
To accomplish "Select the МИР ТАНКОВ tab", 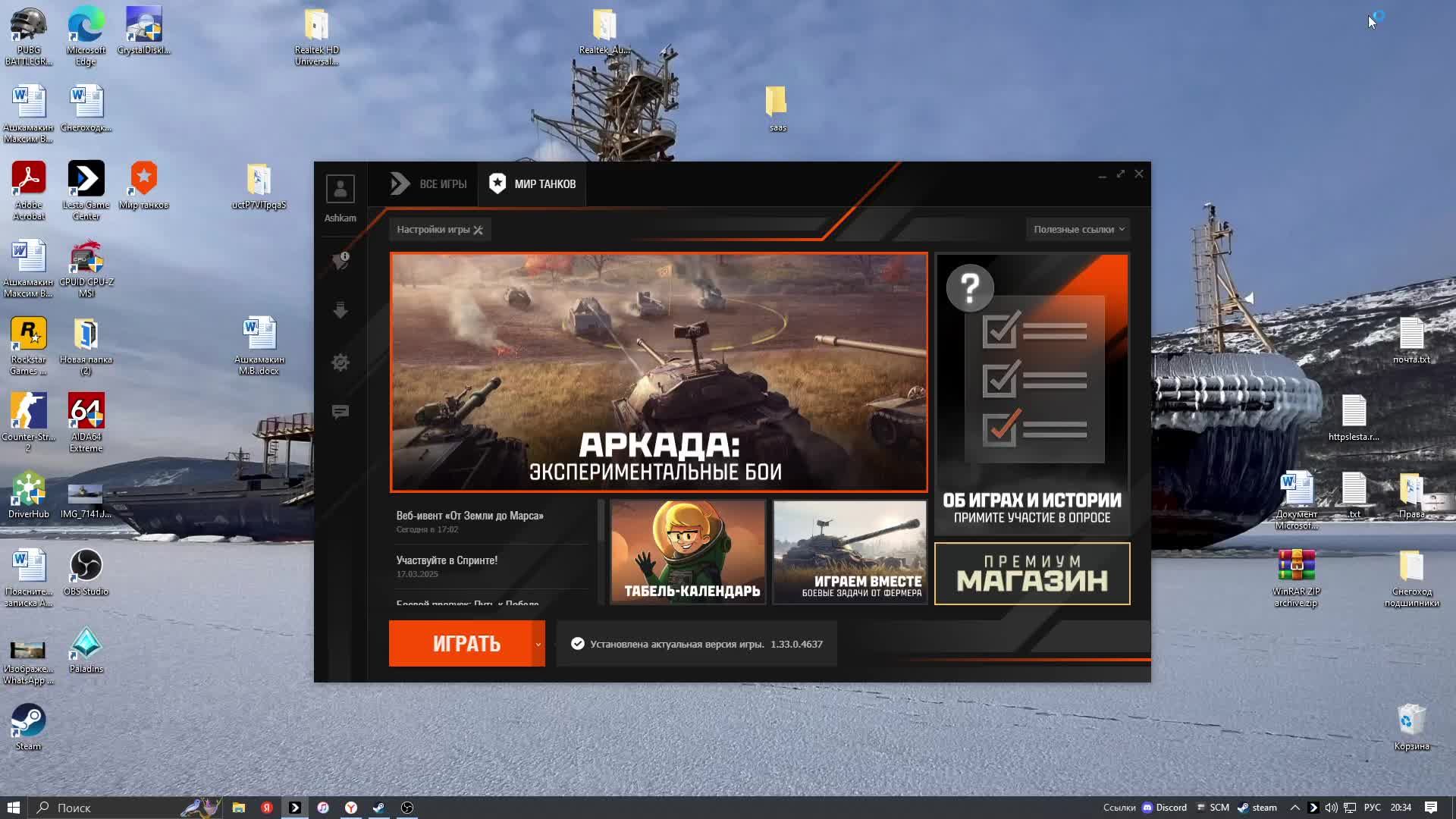I will [x=532, y=184].
